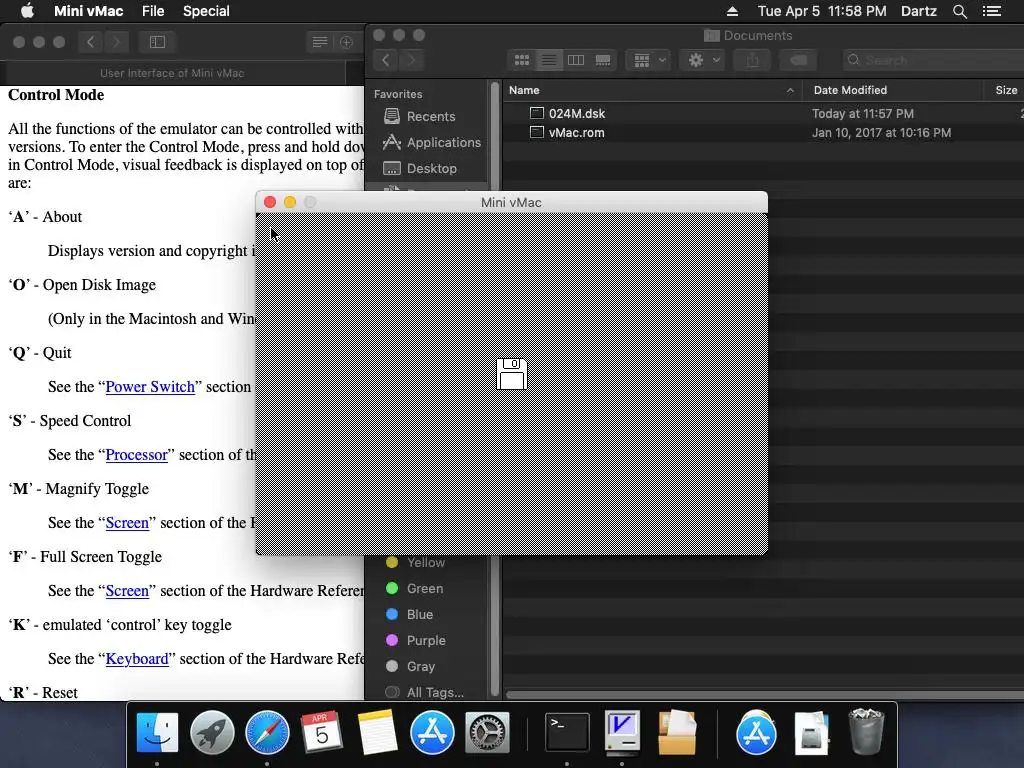Go forward in the browser window
The image size is (1024, 768).
116,42
